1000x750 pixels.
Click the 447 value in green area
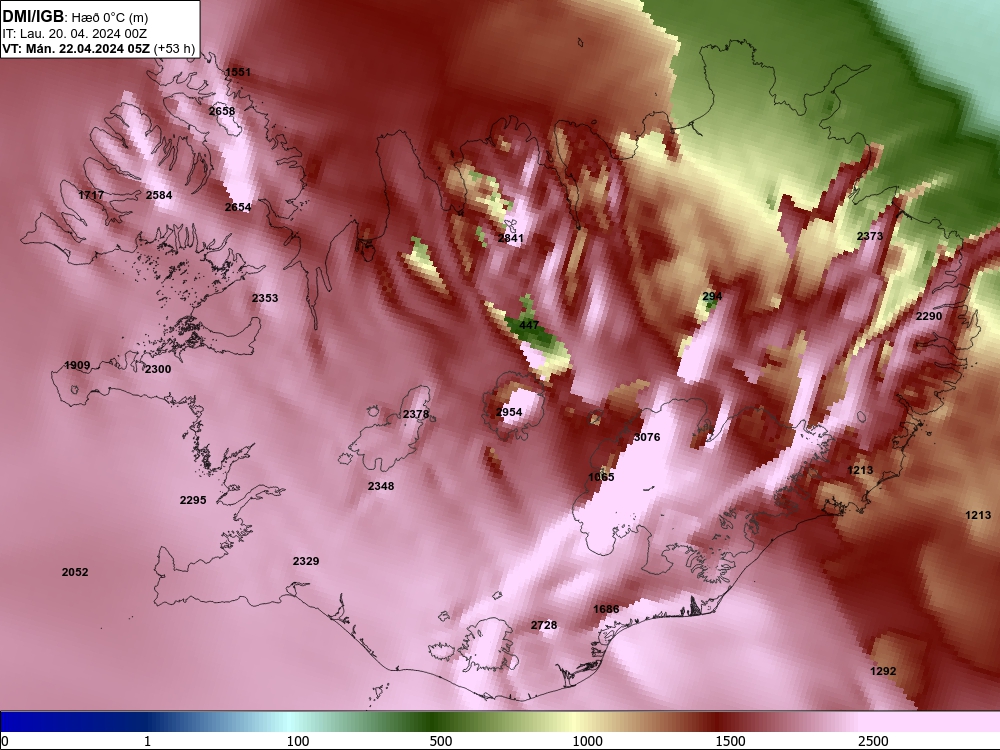[529, 325]
